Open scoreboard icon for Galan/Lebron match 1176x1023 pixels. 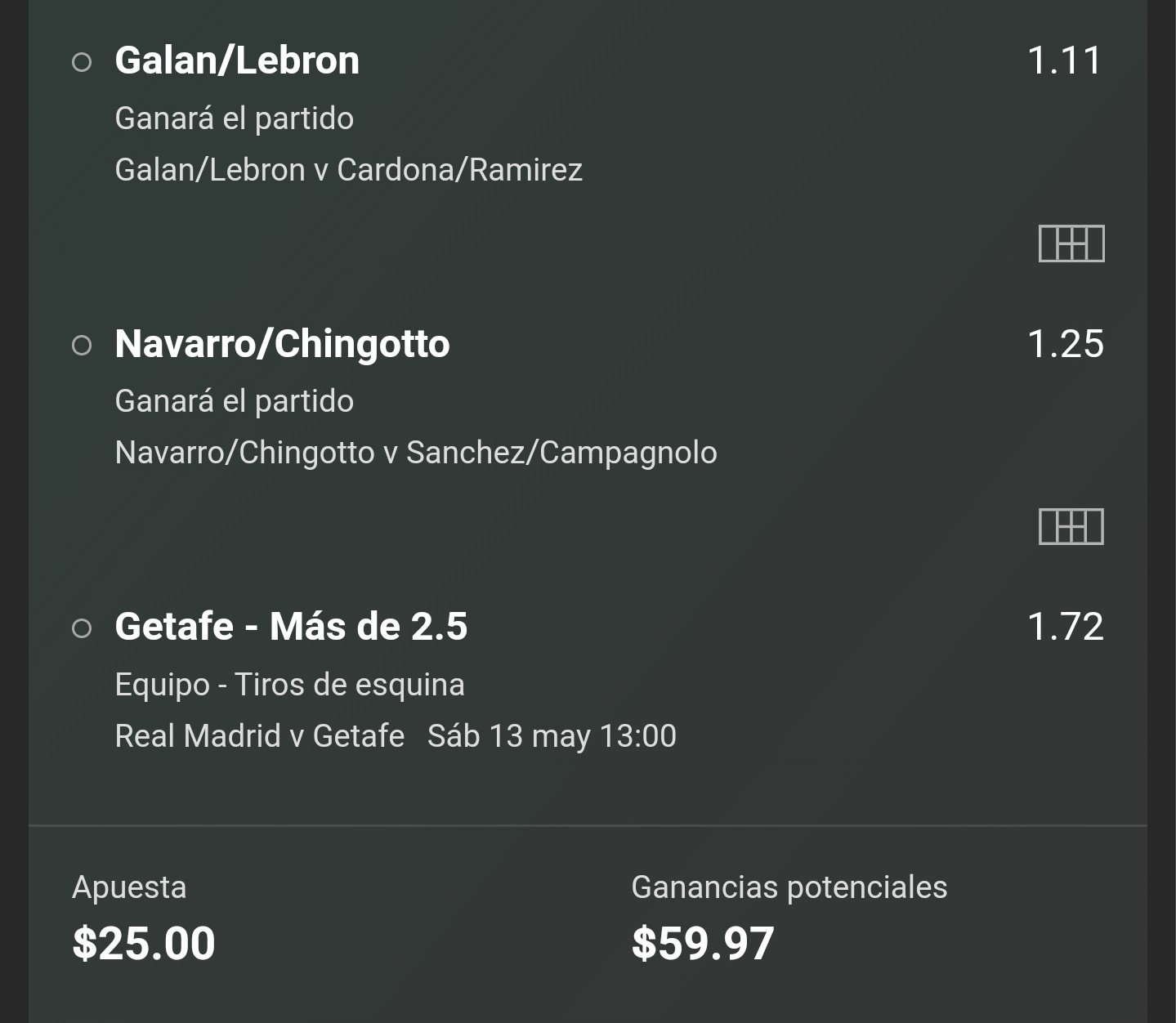coord(1071,243)
